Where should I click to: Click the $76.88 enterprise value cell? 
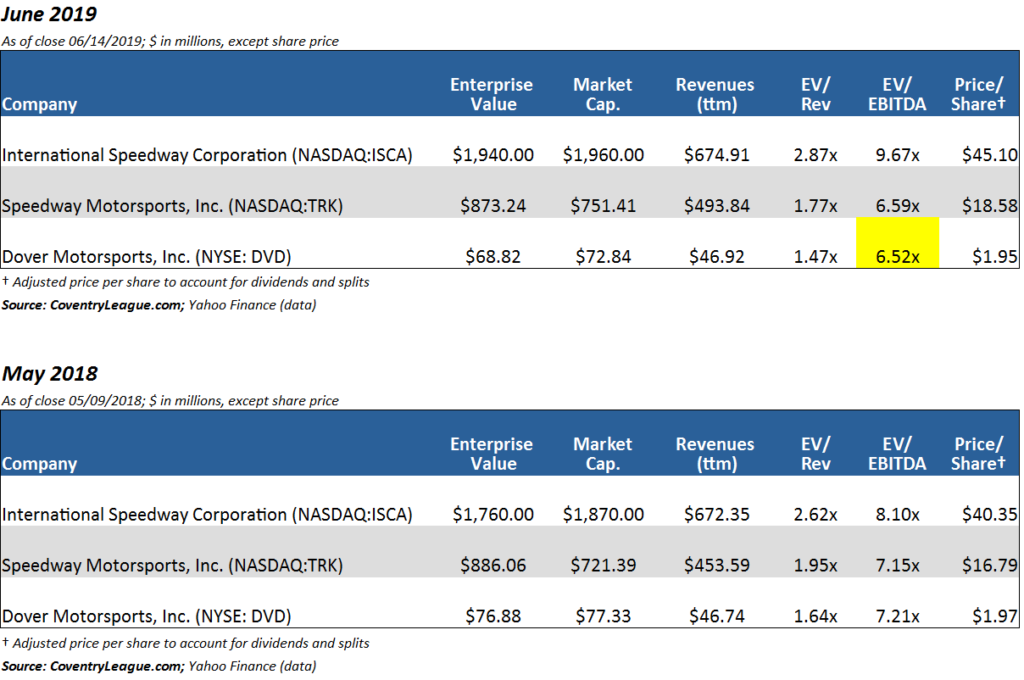pos(493,616)
